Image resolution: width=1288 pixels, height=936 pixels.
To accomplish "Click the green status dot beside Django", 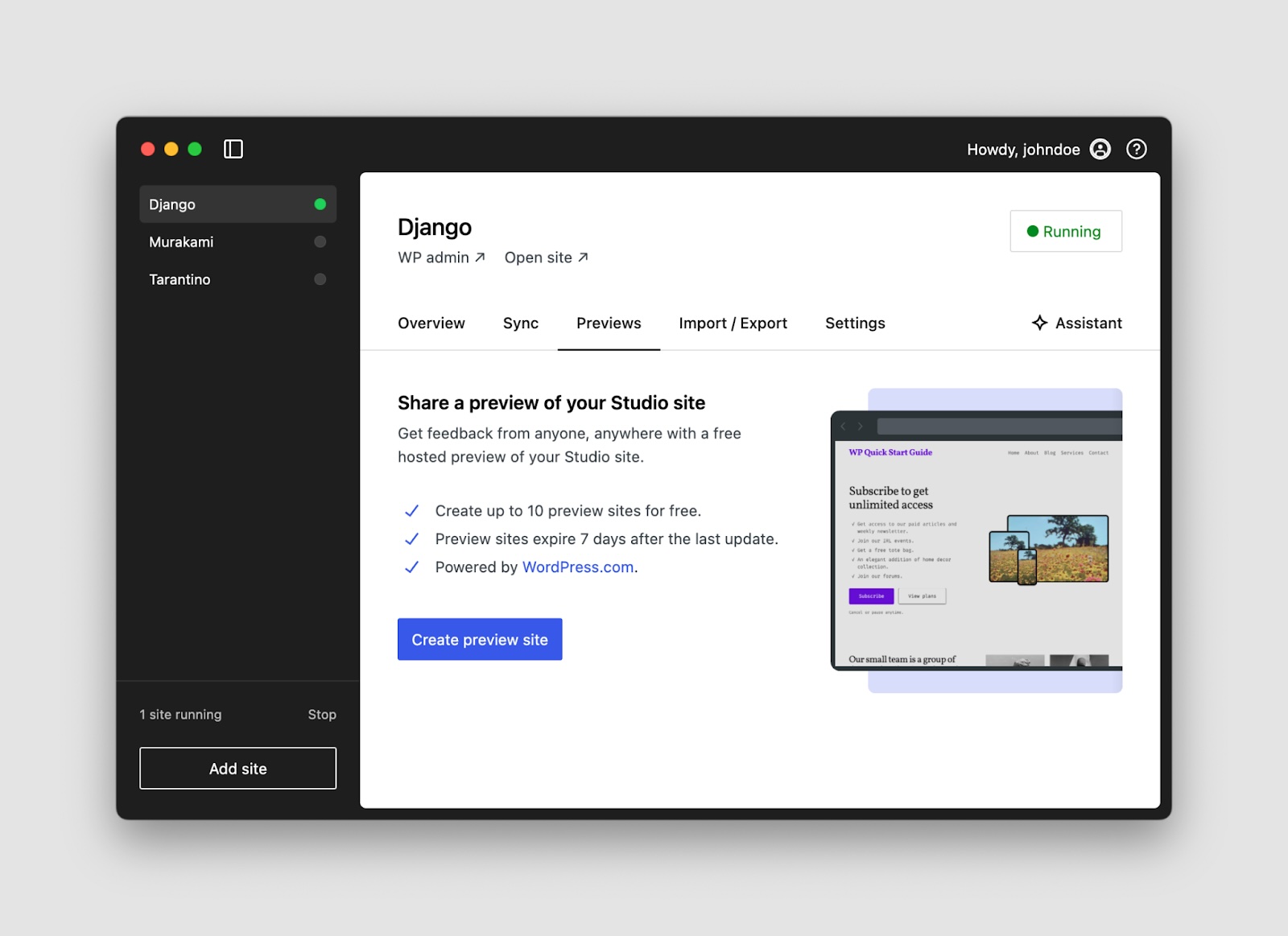I will click(320, 204).
